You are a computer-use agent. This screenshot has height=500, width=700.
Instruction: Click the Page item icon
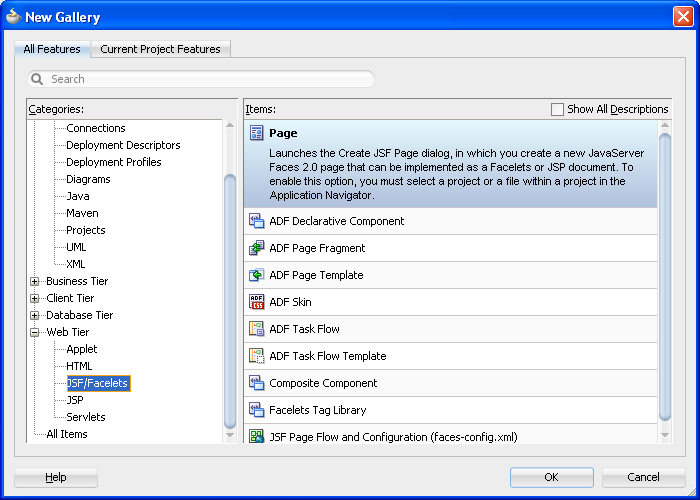click(257, 133)
